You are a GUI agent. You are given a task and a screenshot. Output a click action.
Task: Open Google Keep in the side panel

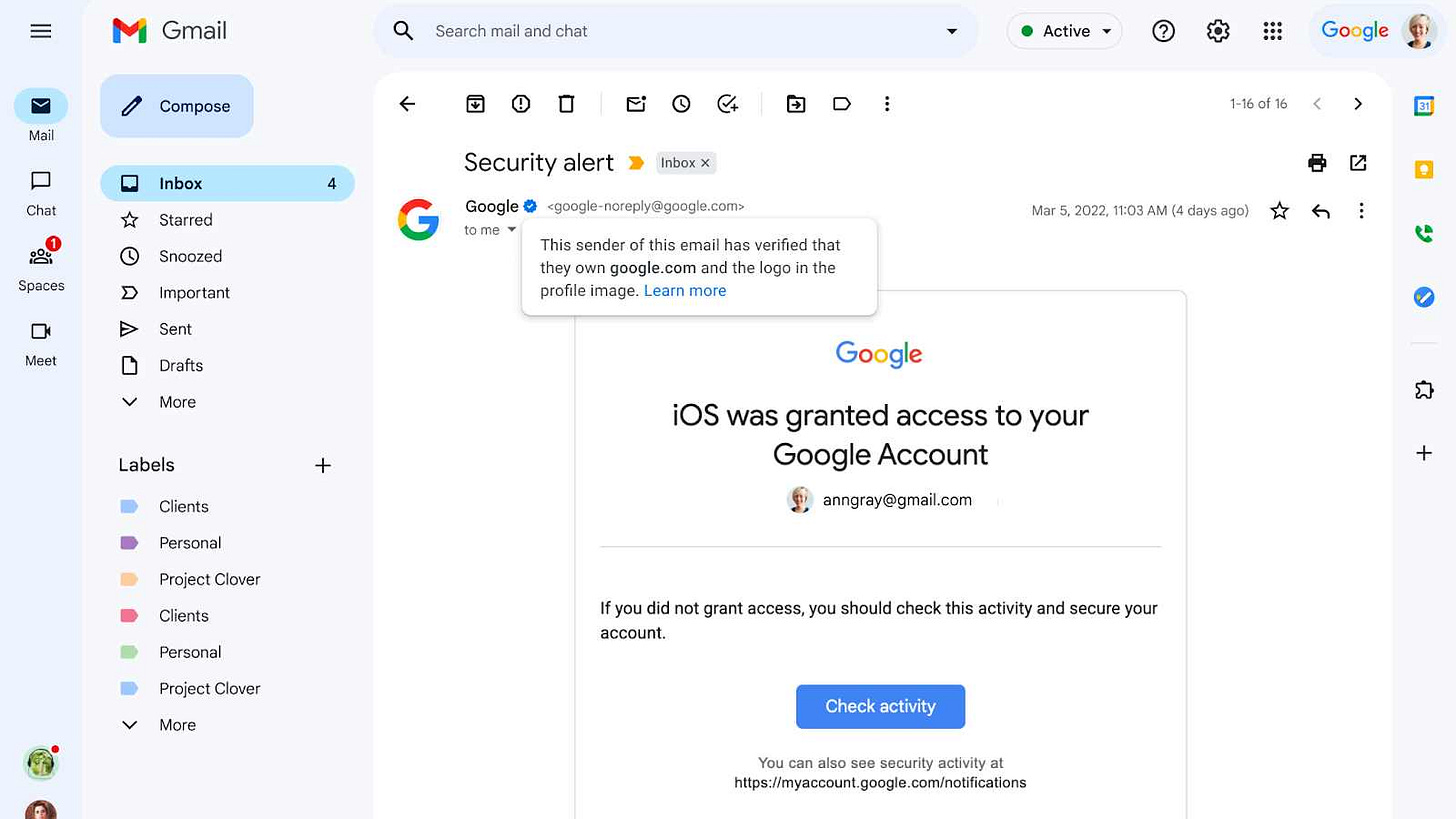pyautogui.click(x=1423, y=169)
